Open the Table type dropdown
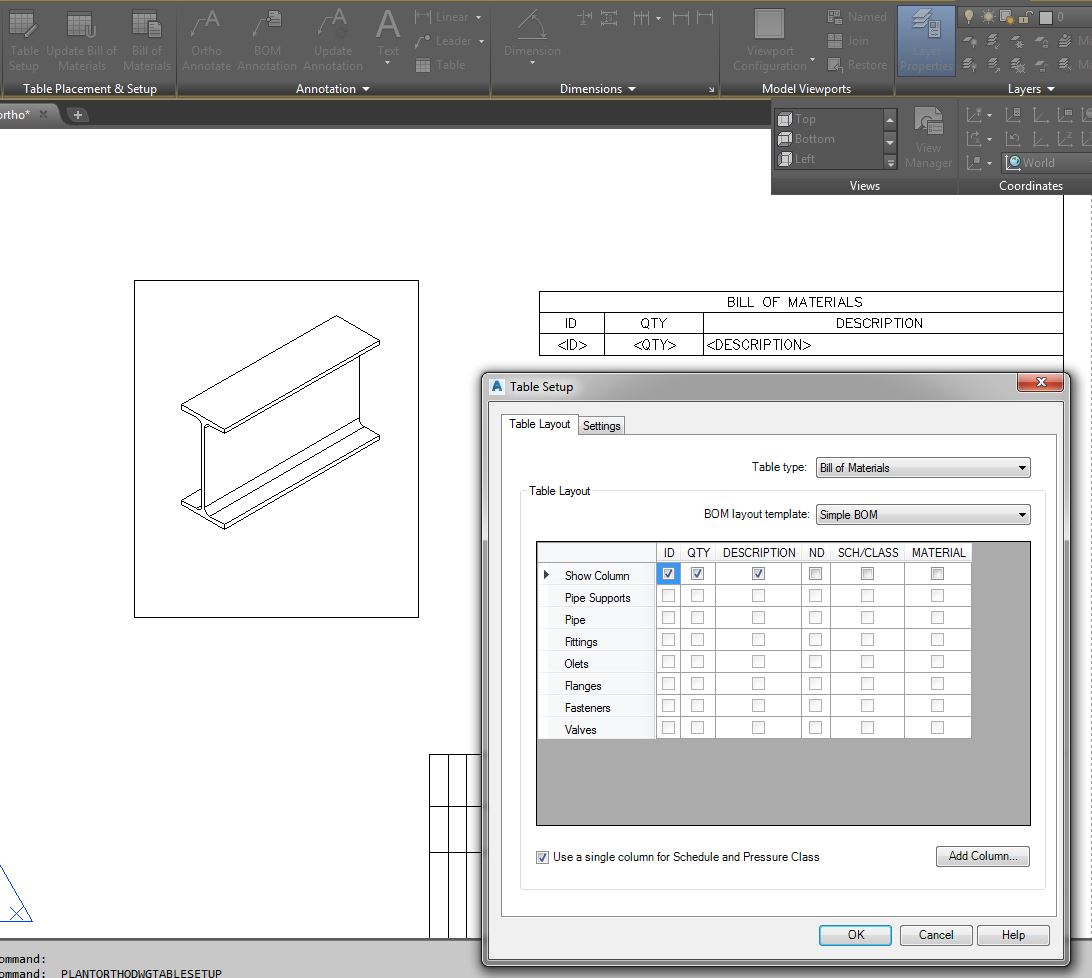This screenshot has width=1092, height=978. (x=1021, y=467)
